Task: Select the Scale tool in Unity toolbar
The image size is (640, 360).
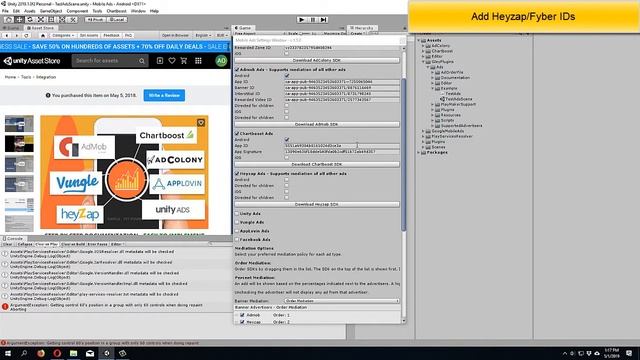Action: pos(41,20)
